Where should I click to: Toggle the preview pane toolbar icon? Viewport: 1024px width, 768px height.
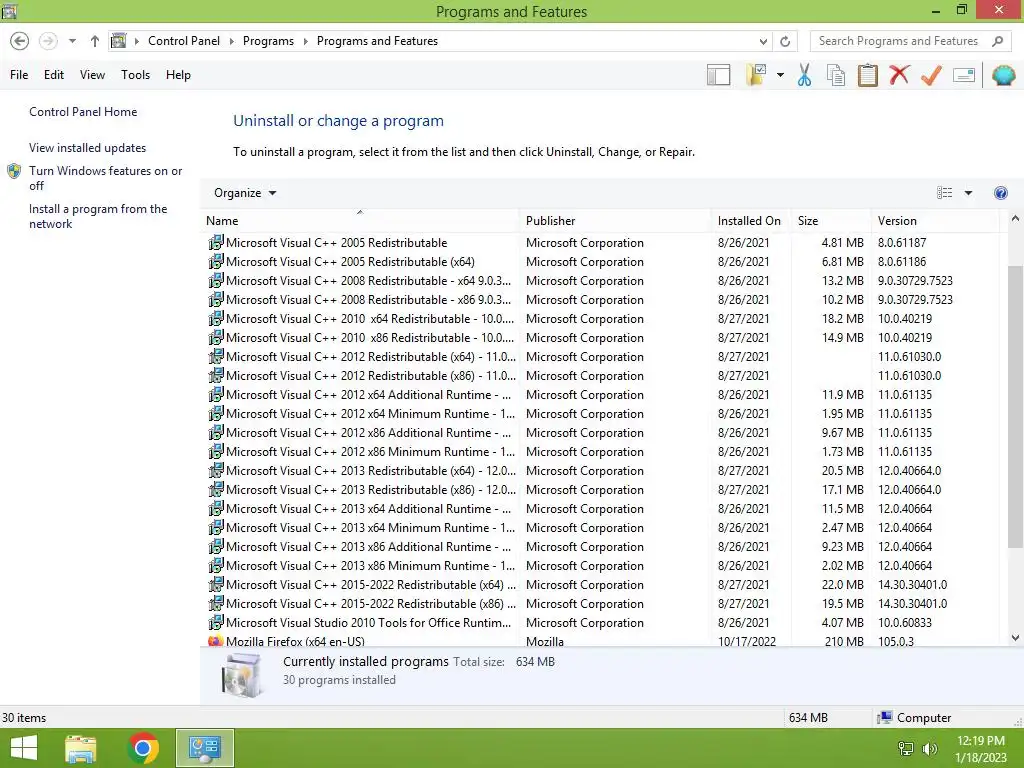tap(718, 75)
